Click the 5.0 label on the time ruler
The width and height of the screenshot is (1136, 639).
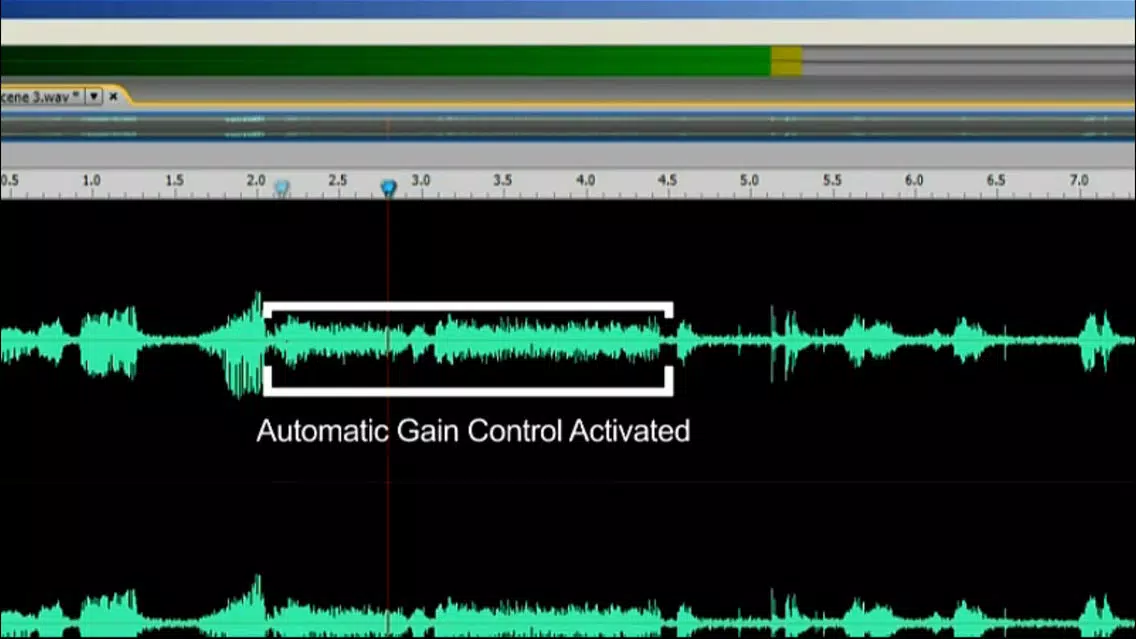[749, 180]
